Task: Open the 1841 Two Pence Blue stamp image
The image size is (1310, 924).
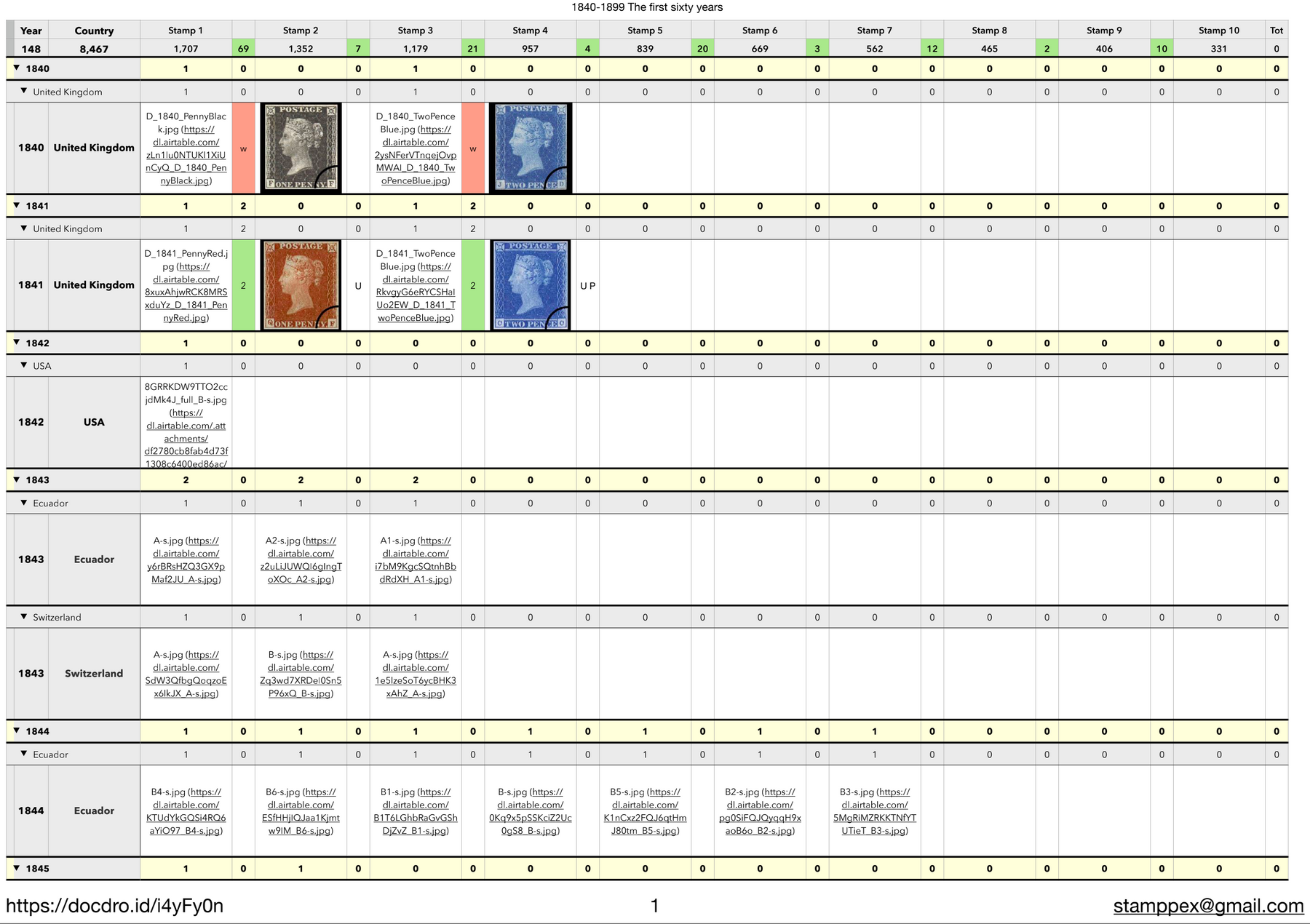Action: click(x=531, y=285)
